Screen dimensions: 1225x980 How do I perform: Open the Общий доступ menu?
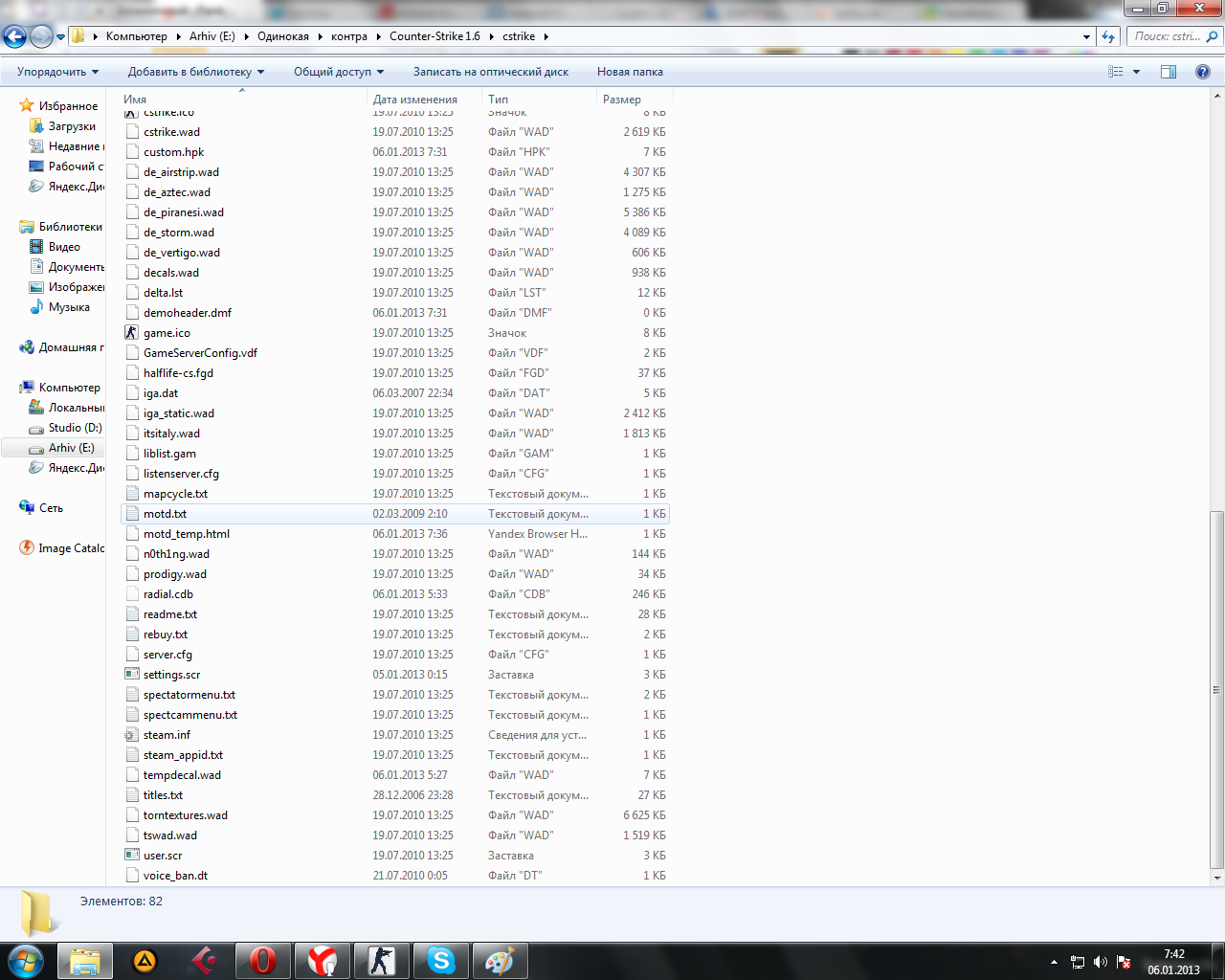tap(339, 72)
